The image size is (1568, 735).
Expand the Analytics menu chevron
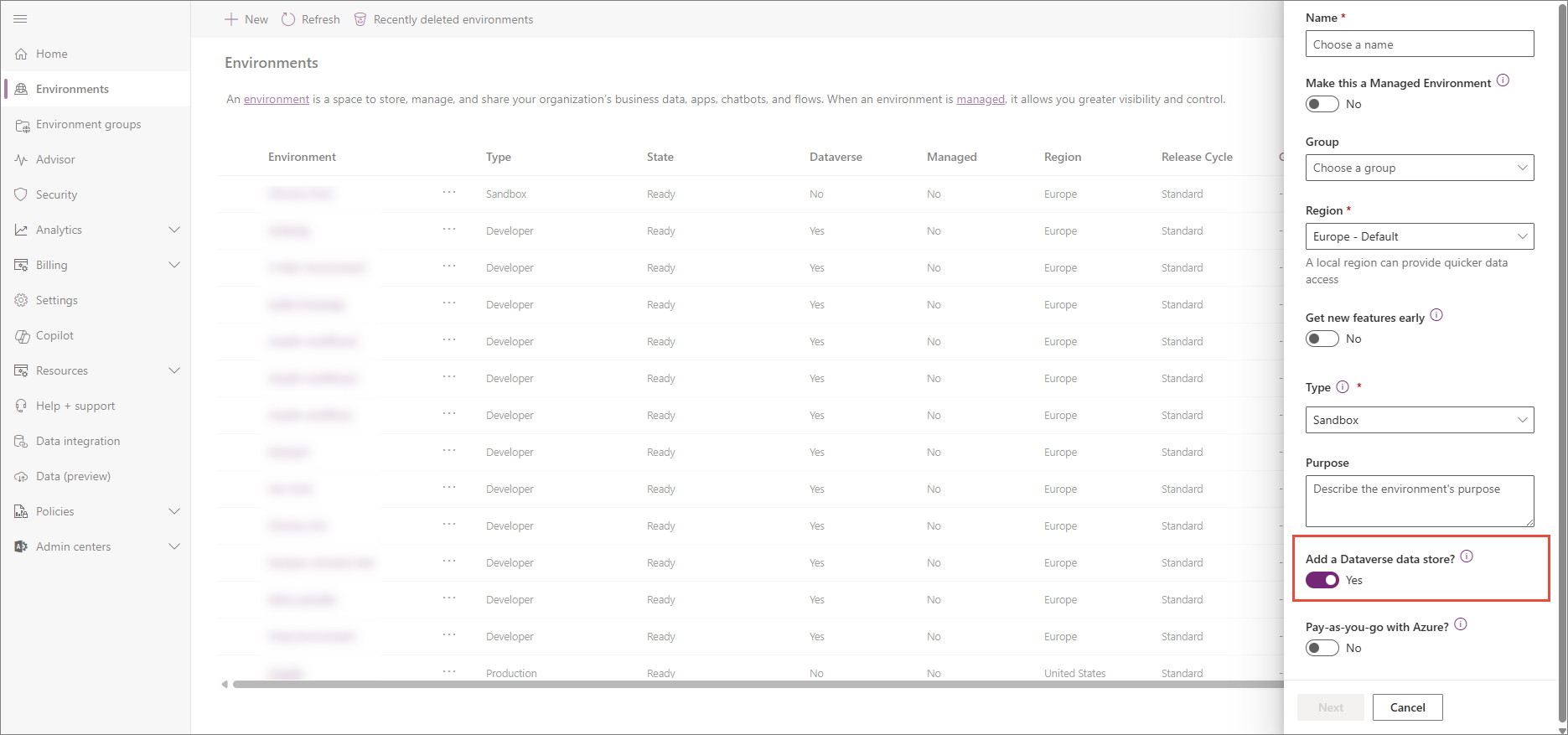click(x=174, y=230)
